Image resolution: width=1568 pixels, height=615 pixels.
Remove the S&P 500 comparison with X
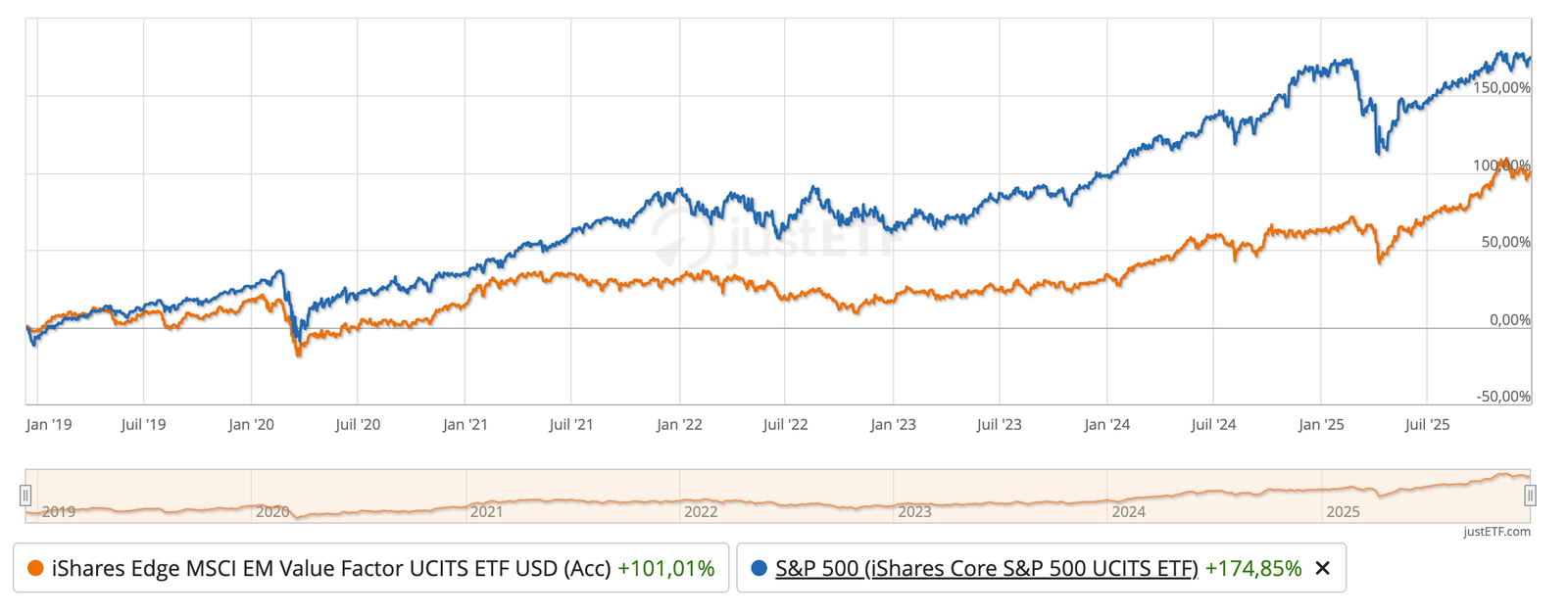click(1322, 569)
